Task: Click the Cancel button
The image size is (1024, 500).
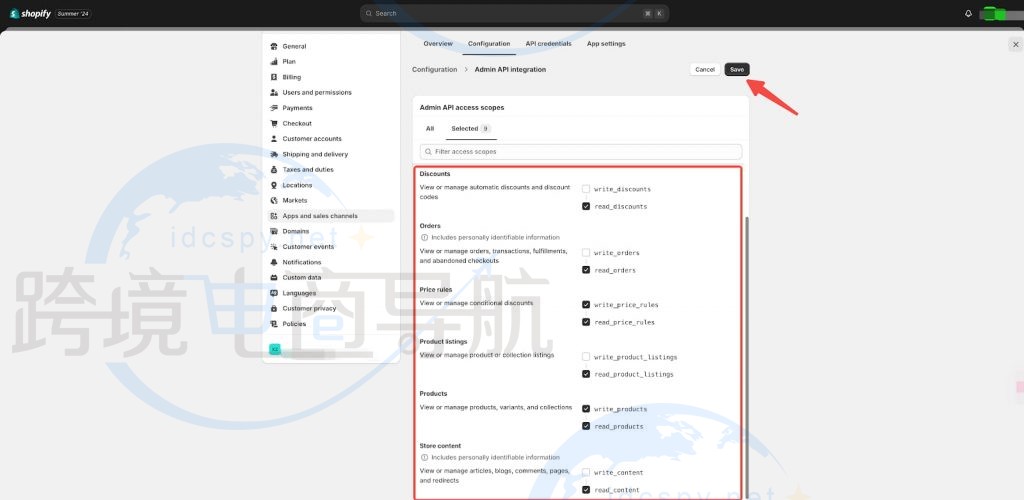Action: point(705,69)
